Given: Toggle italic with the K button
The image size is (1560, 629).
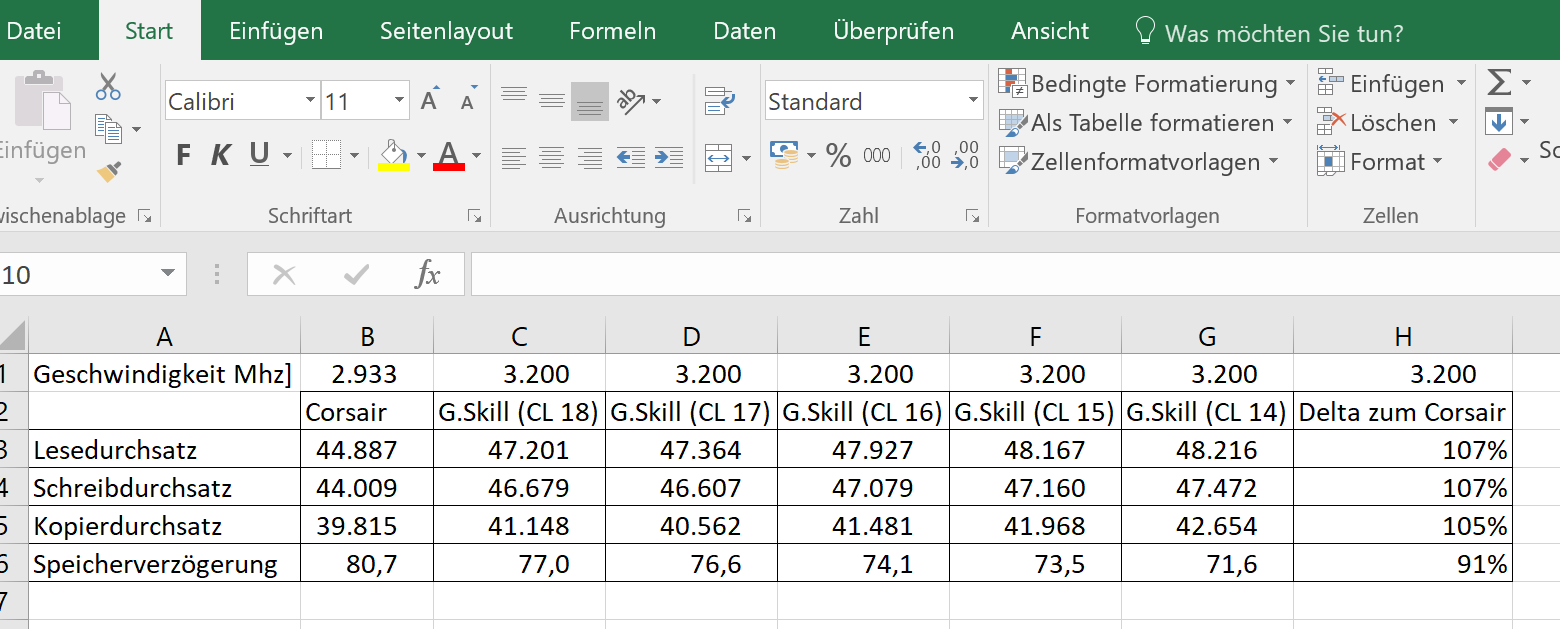Looking at the screenshot, I should [221, 155].
